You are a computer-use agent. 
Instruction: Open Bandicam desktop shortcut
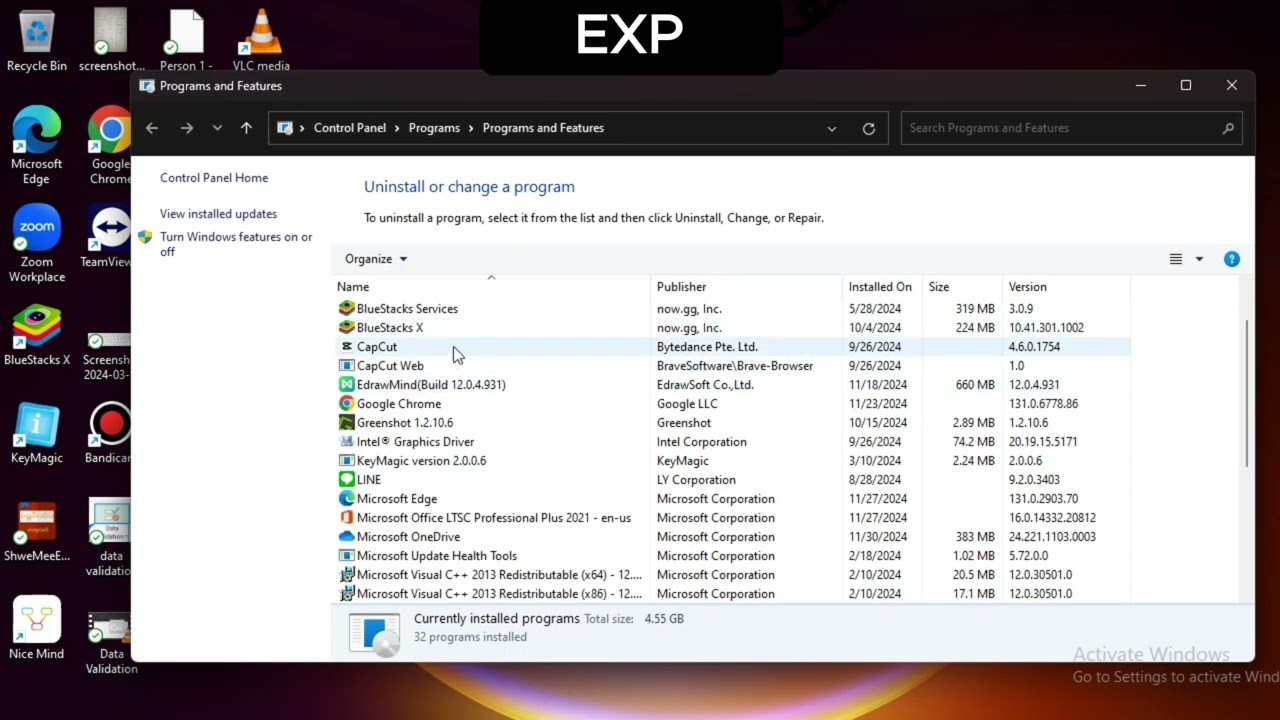tap(108, 434)
